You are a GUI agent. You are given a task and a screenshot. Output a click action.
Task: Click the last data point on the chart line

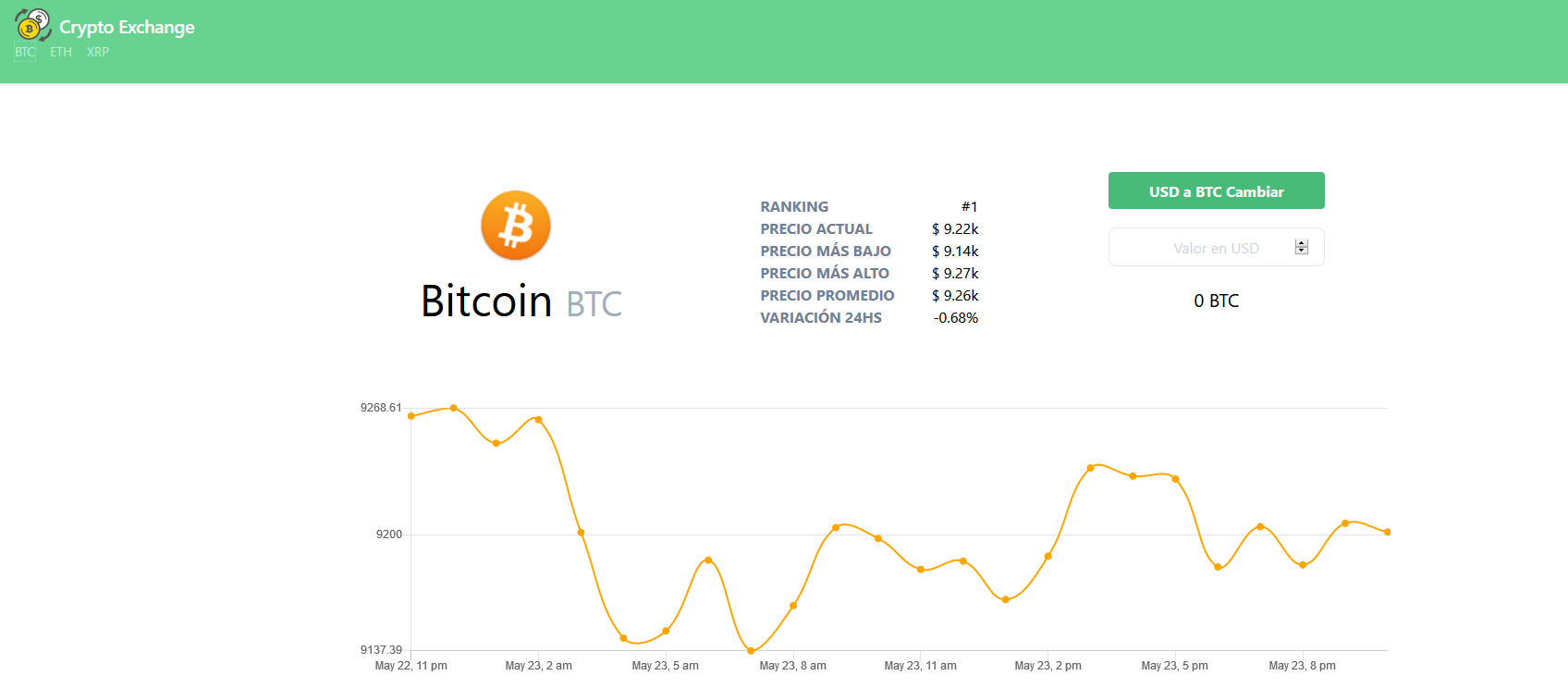tap(1387, 532)
